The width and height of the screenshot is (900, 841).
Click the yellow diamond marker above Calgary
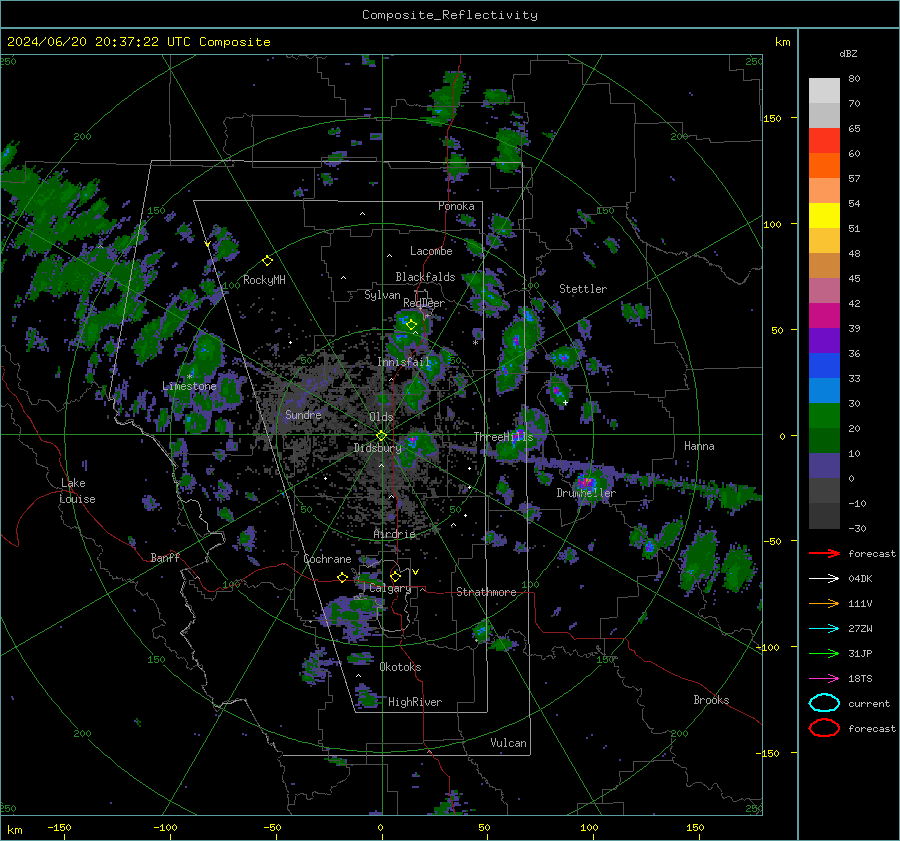tap(395, 576)
